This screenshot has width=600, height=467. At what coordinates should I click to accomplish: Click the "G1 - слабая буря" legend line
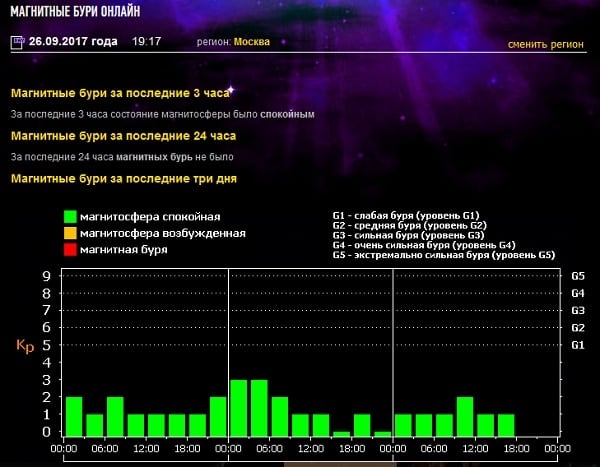[x=406, y=214]
